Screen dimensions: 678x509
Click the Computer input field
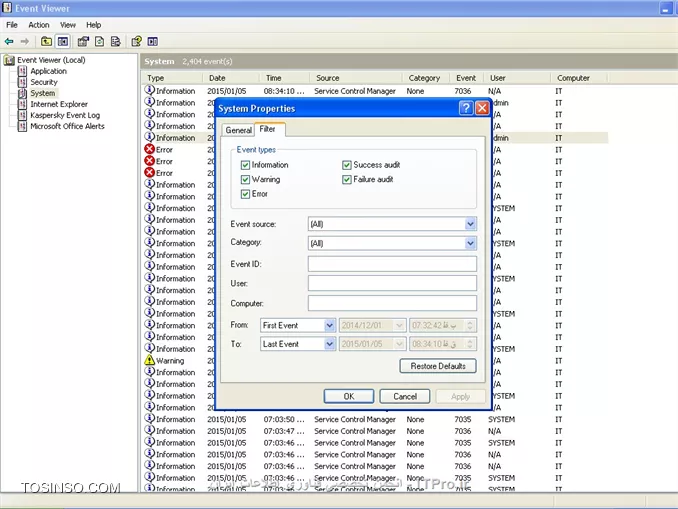click(392, 304)
